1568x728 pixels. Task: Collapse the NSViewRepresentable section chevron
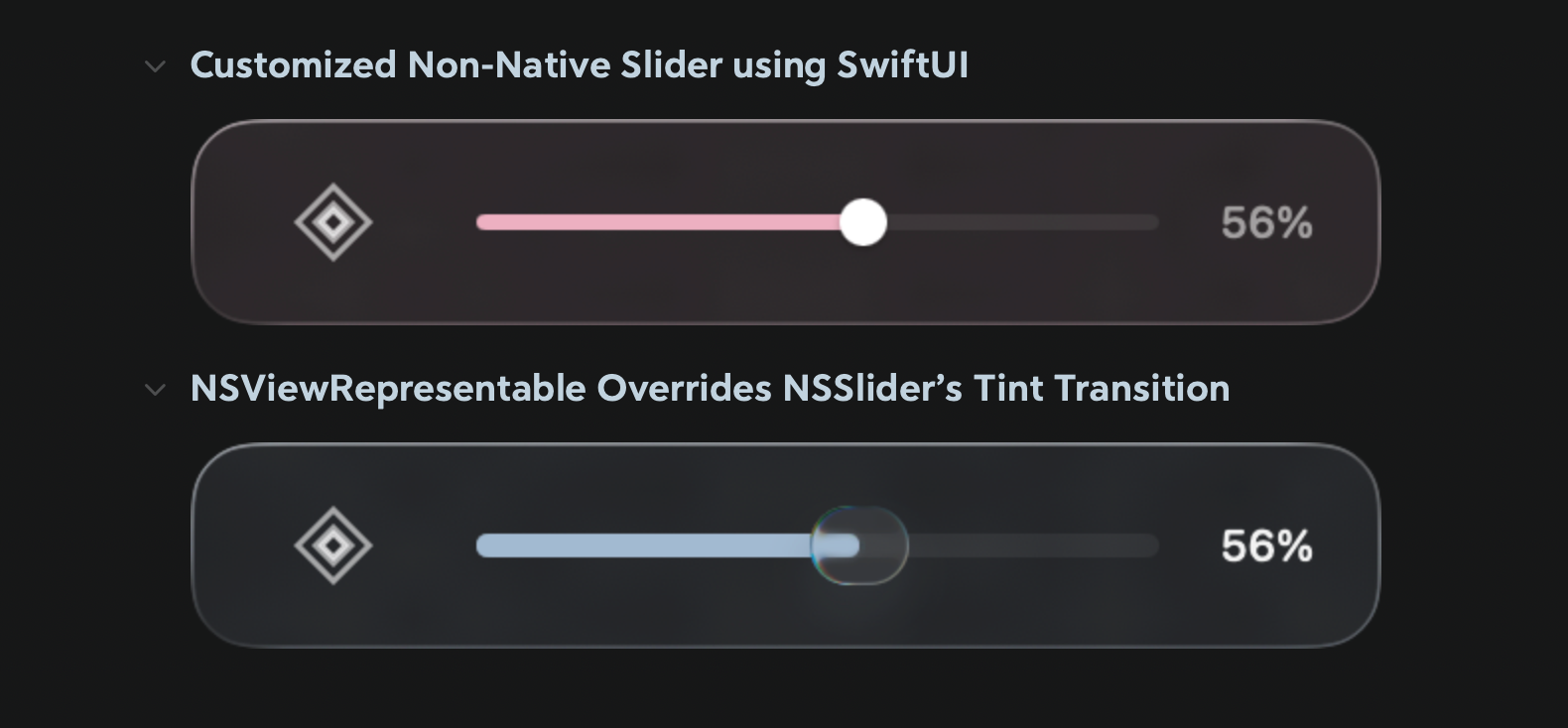tap(155, 390)
